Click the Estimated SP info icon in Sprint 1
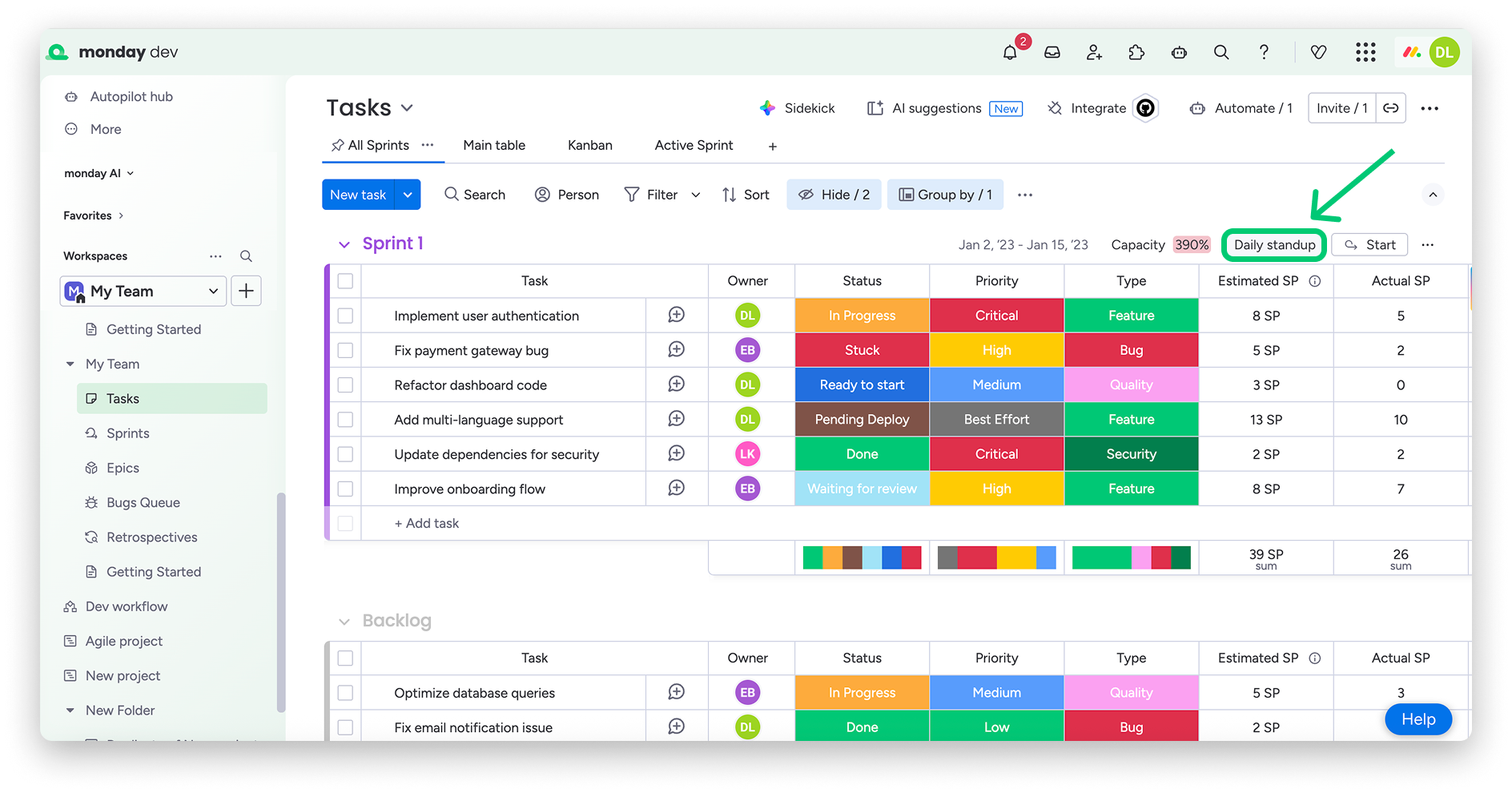This screenshot has width=1512, height=793. tap(1315, 281)
